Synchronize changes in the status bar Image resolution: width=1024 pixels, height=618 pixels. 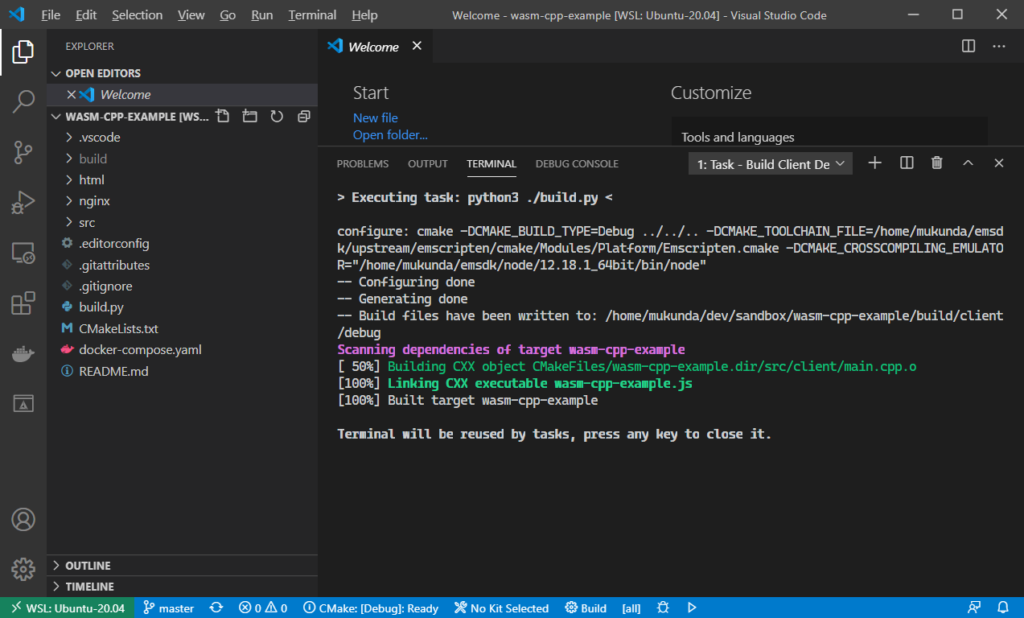216,608
